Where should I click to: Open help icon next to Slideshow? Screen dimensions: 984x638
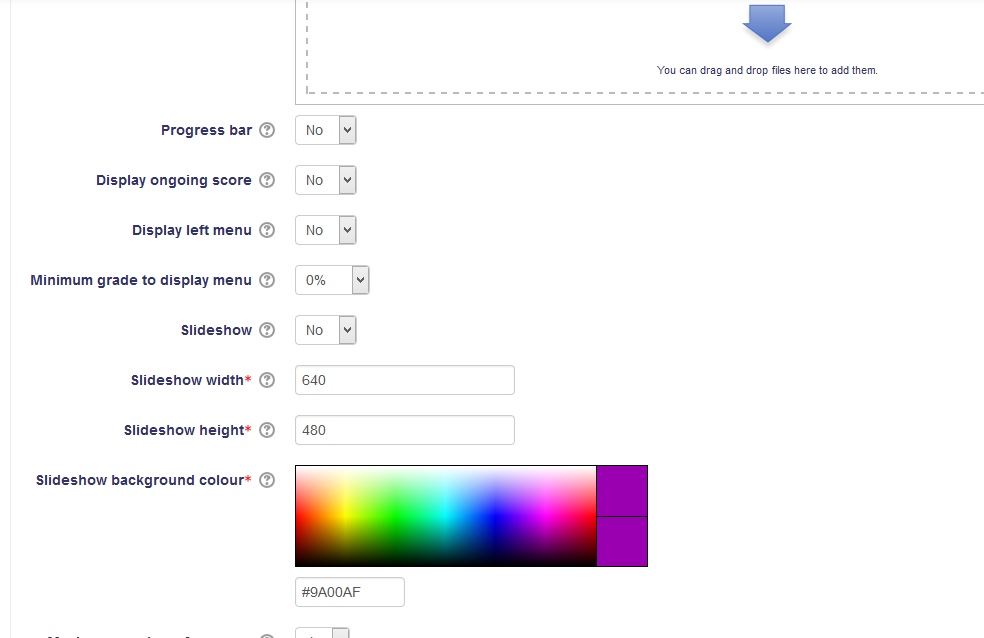click(x=267, y=330)
